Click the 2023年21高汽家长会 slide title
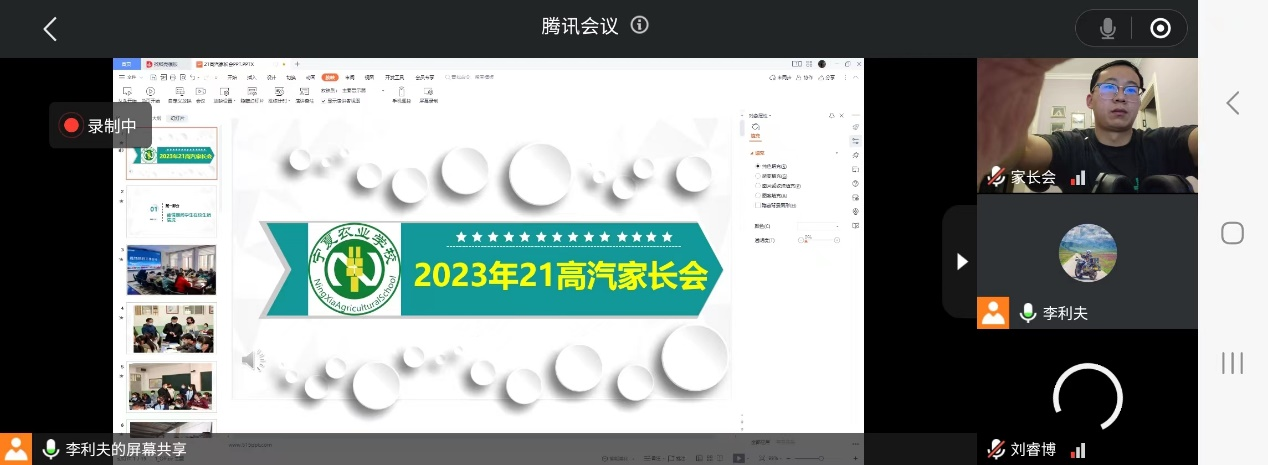Screen dimensions: 1268x465 click(560, 274)
